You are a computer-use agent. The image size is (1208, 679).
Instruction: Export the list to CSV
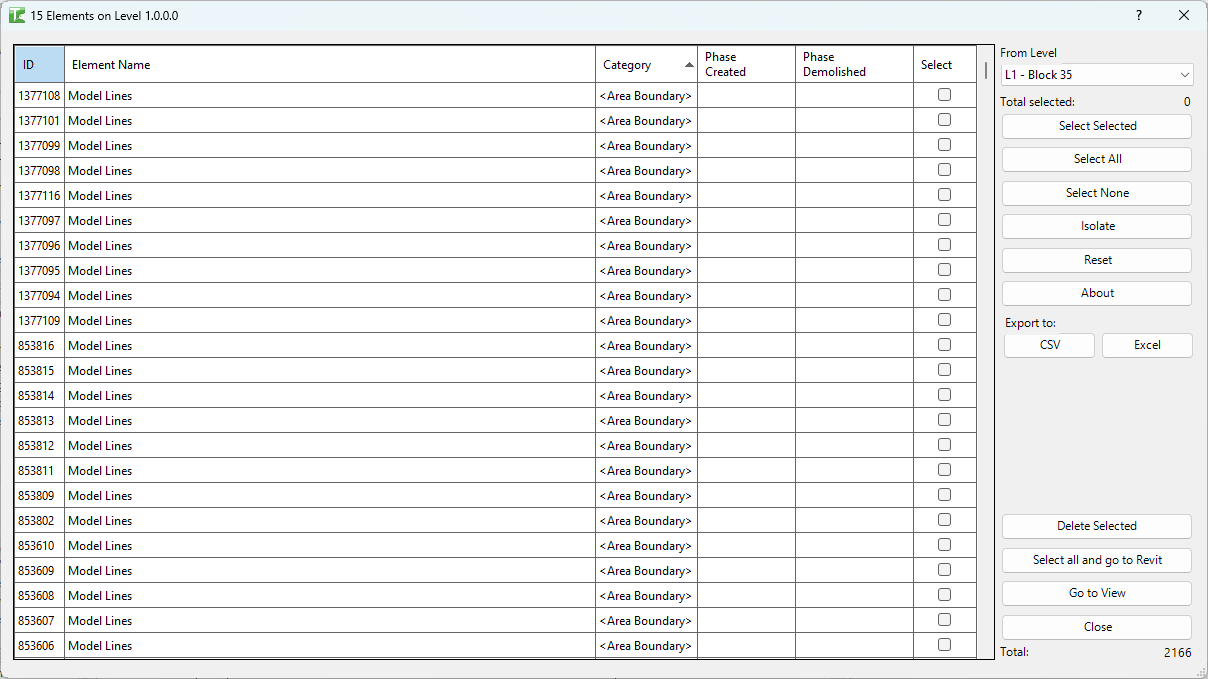tap(1049, 345)
